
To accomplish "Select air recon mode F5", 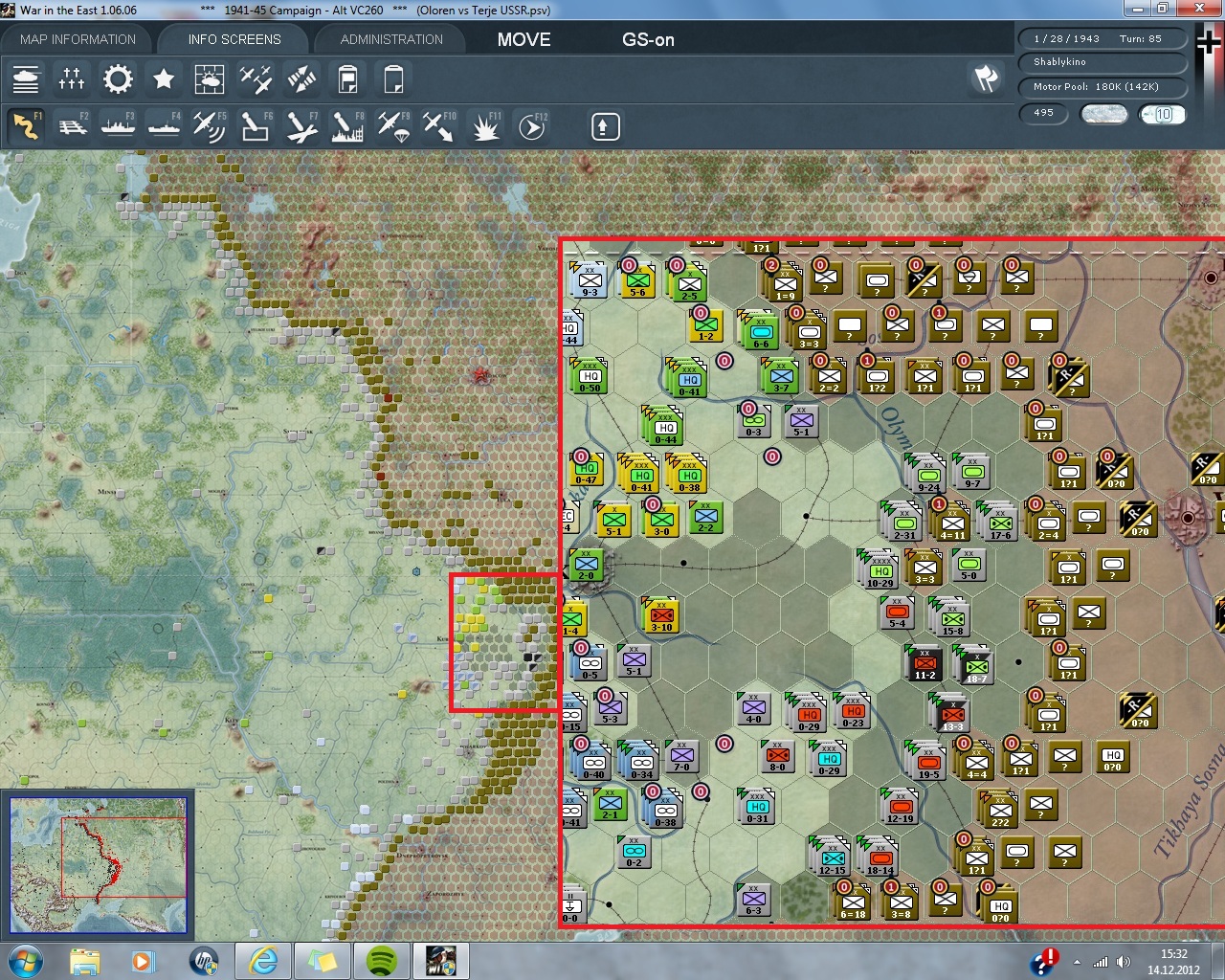I will (210, 126).
